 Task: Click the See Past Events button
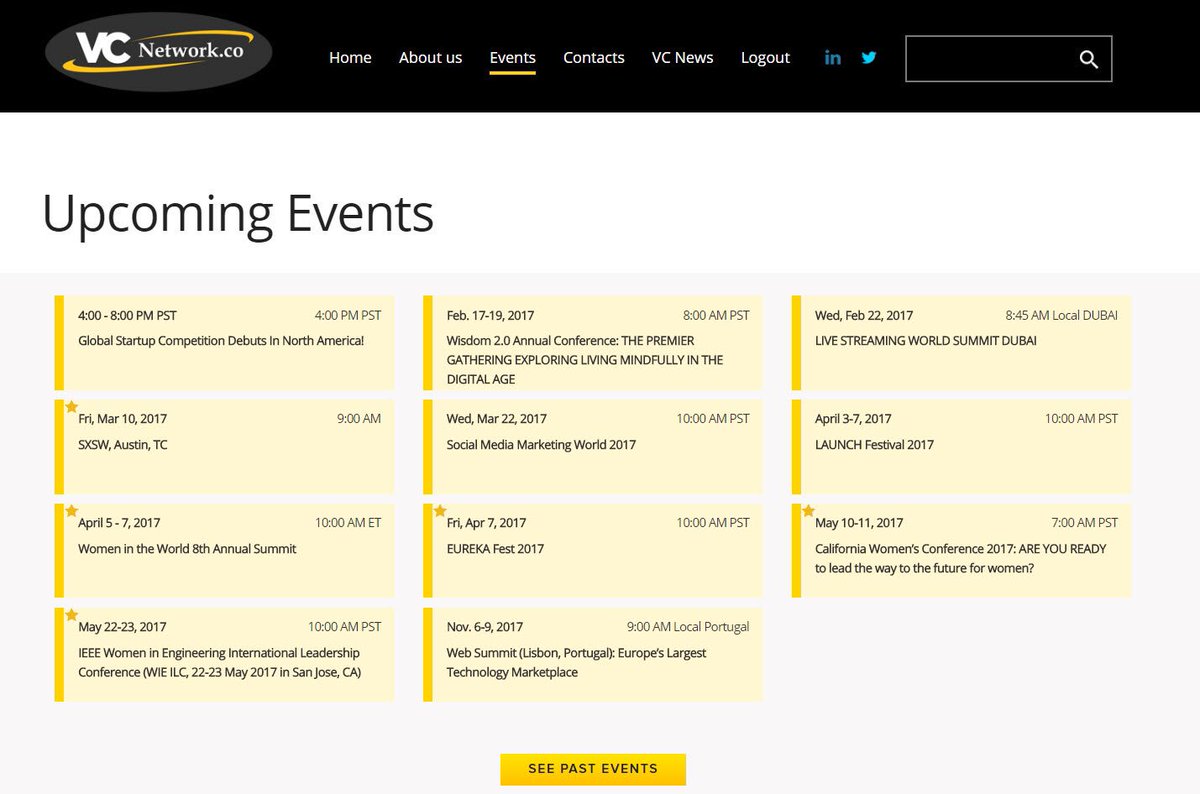point(593,769)
